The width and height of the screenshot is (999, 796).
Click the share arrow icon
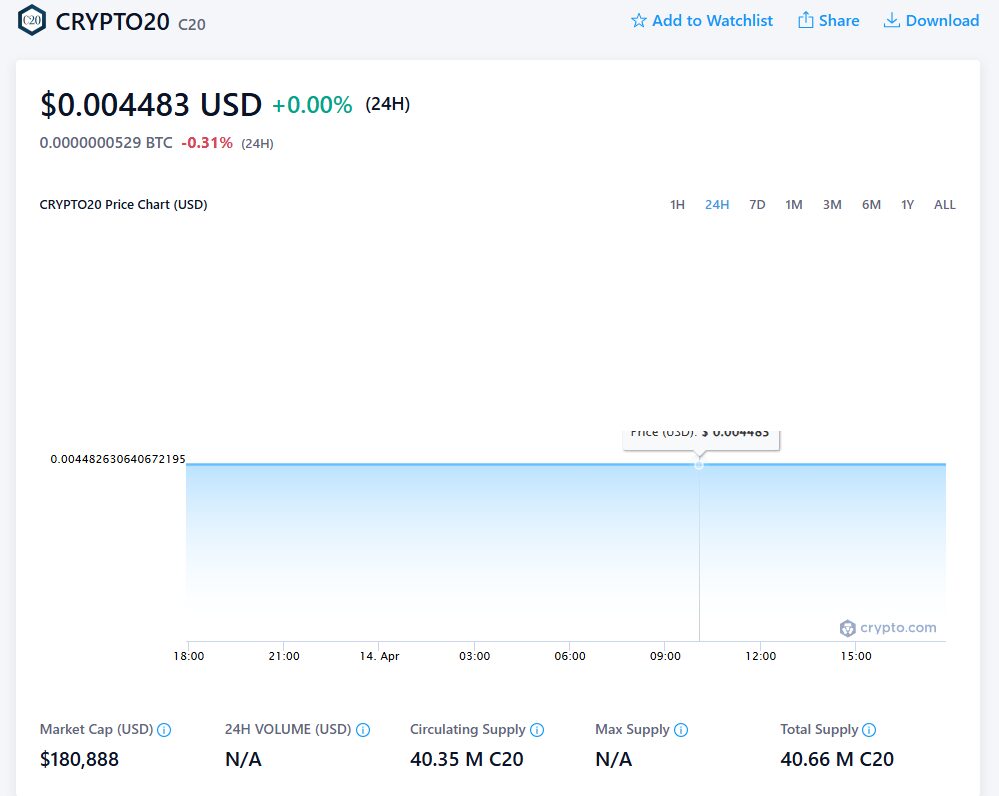[x=806, y=20]
